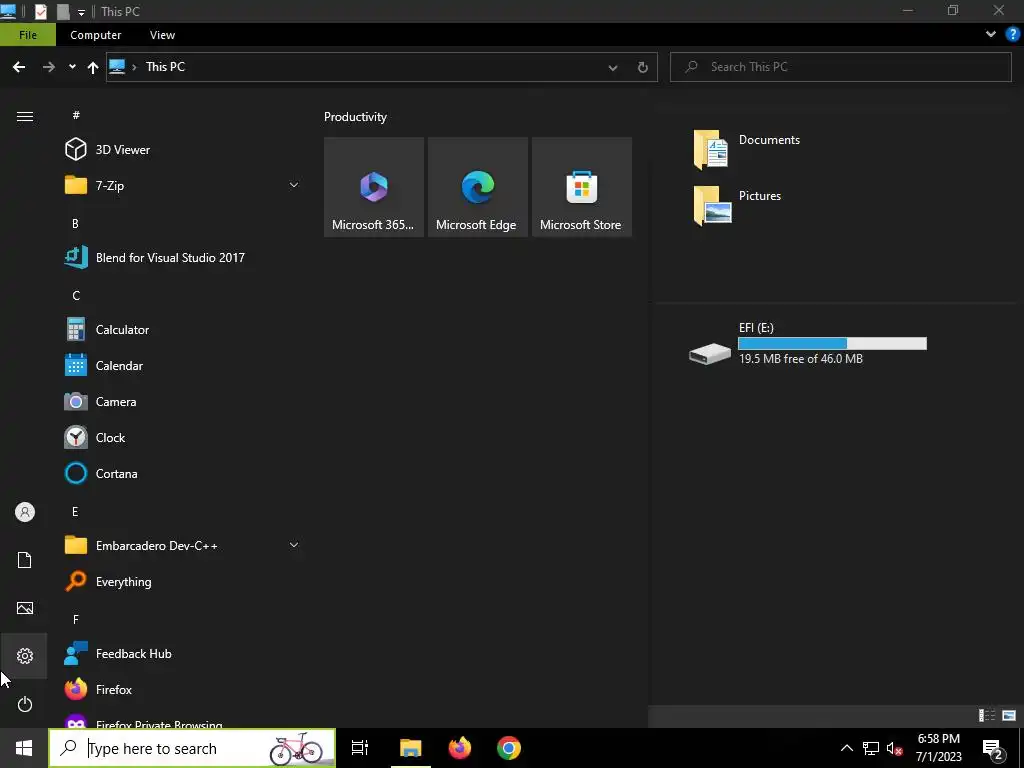Screen dimensions: 1024x768
Task: Open the notification center icon
Action: tap(993, 748)
